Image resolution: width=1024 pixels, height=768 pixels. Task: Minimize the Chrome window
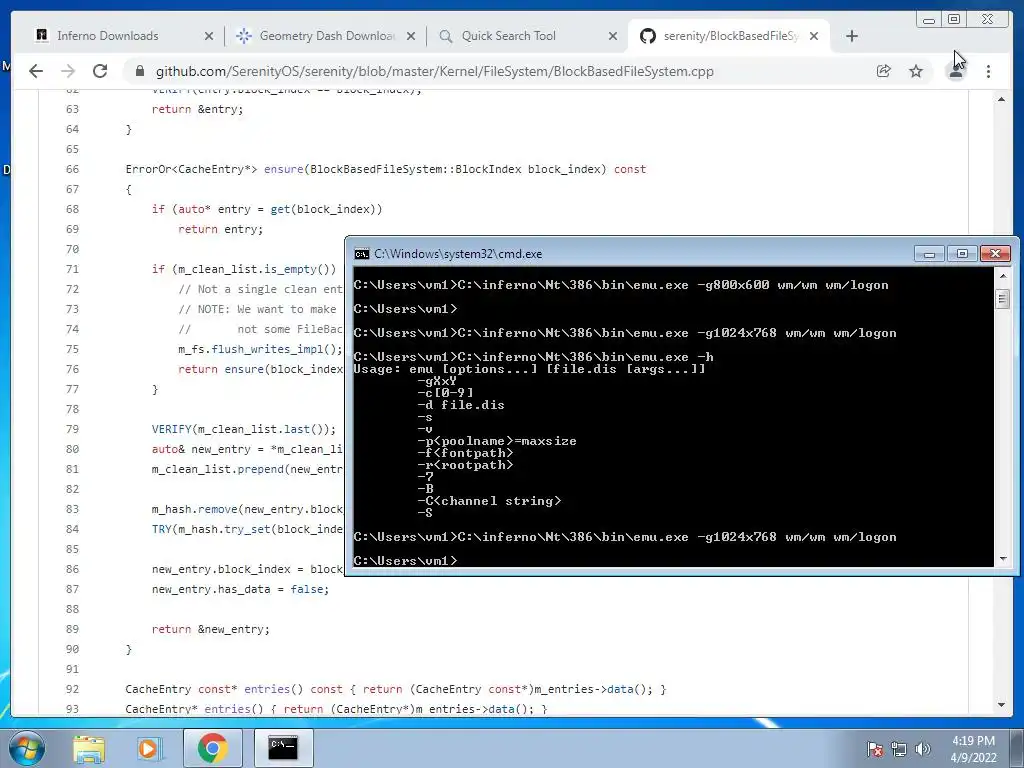[928, 20]
